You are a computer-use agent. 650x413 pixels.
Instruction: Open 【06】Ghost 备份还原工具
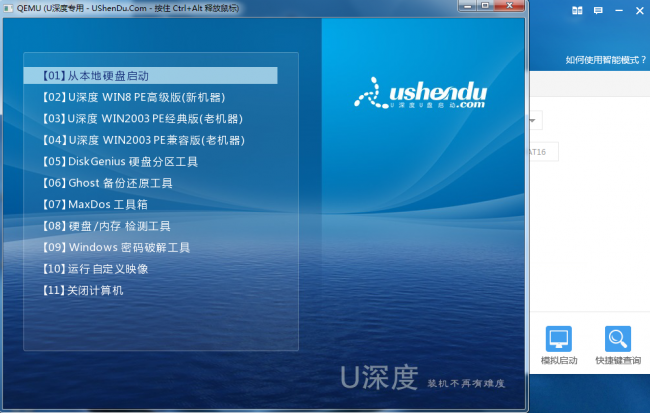coord(107,183)
